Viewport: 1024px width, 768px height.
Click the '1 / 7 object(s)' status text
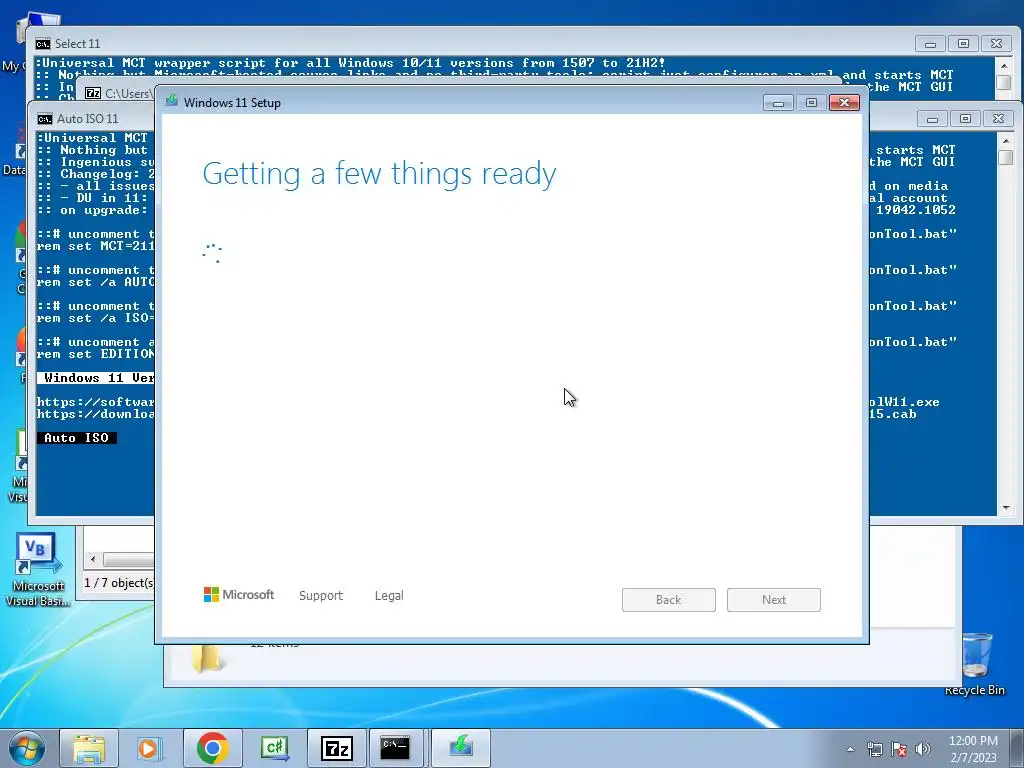[120, 583]
